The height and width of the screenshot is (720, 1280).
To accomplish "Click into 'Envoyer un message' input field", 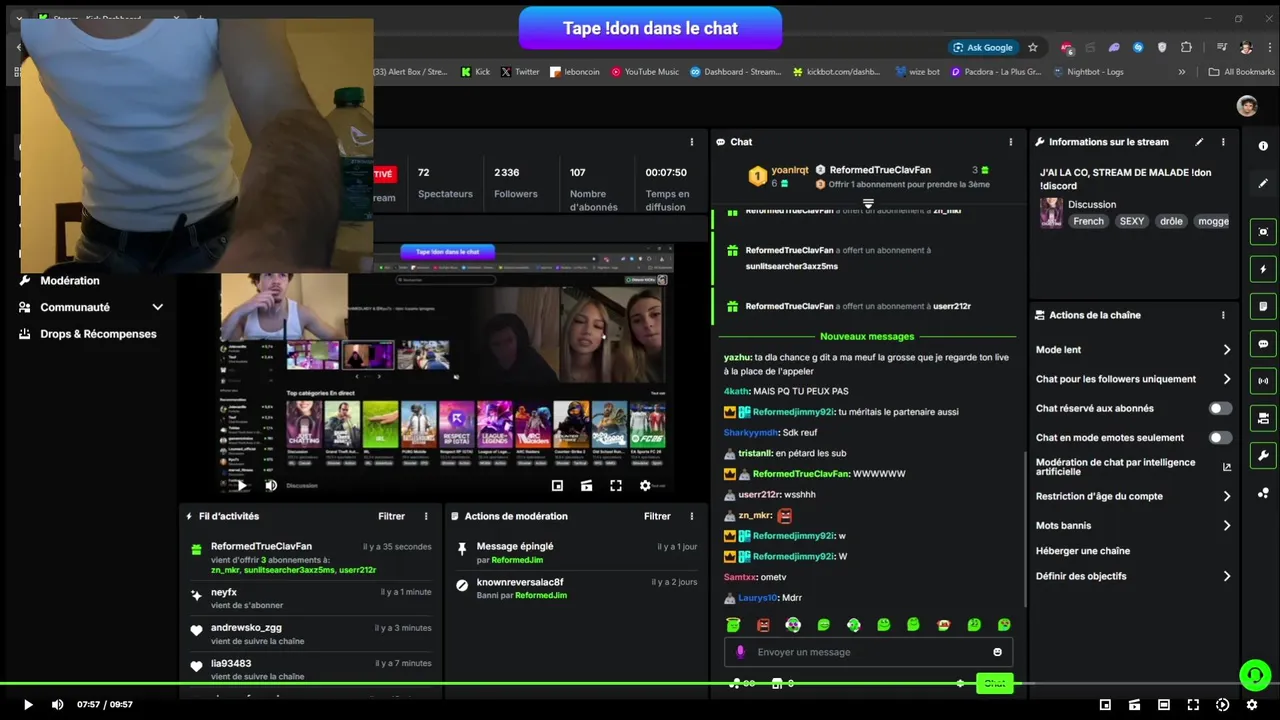I will click(x=868, y=652).
